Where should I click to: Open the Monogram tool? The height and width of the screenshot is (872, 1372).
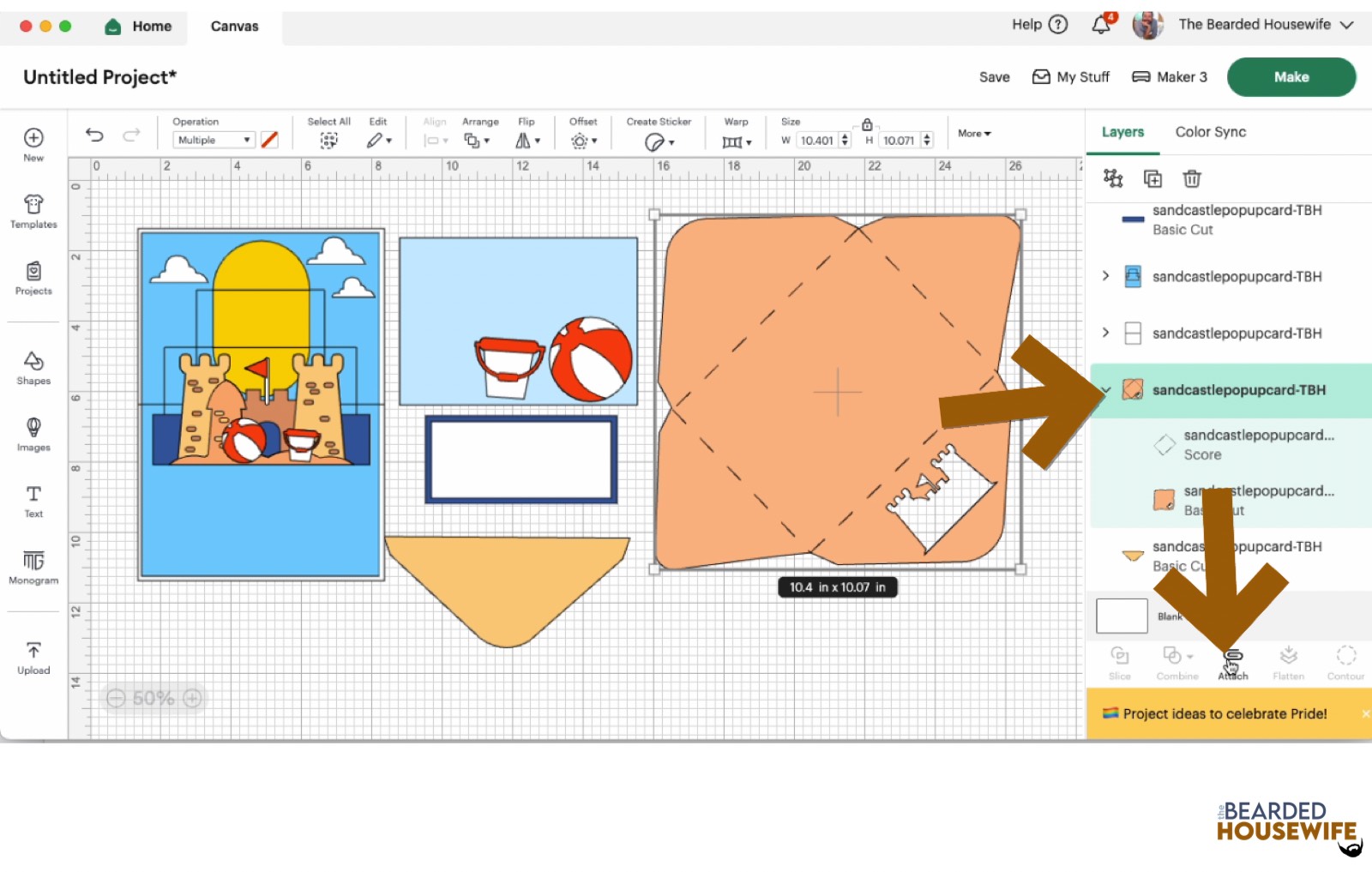[x=33, y=568]
